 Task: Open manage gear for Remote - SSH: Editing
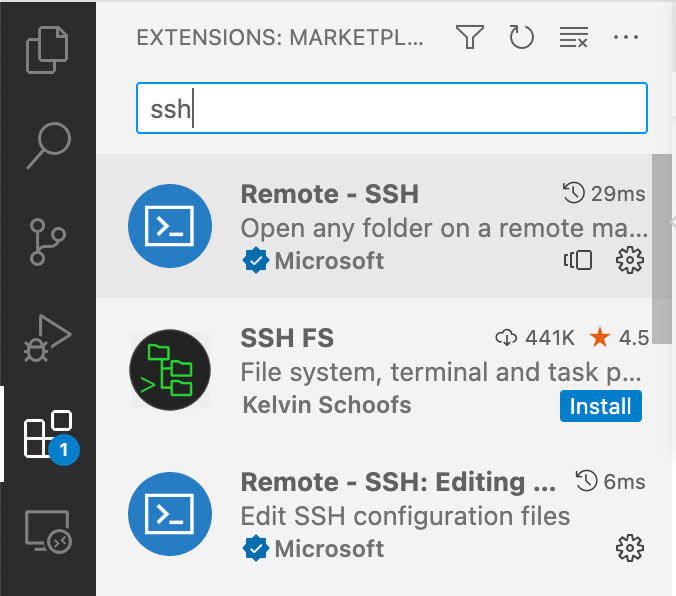[630, 548]
